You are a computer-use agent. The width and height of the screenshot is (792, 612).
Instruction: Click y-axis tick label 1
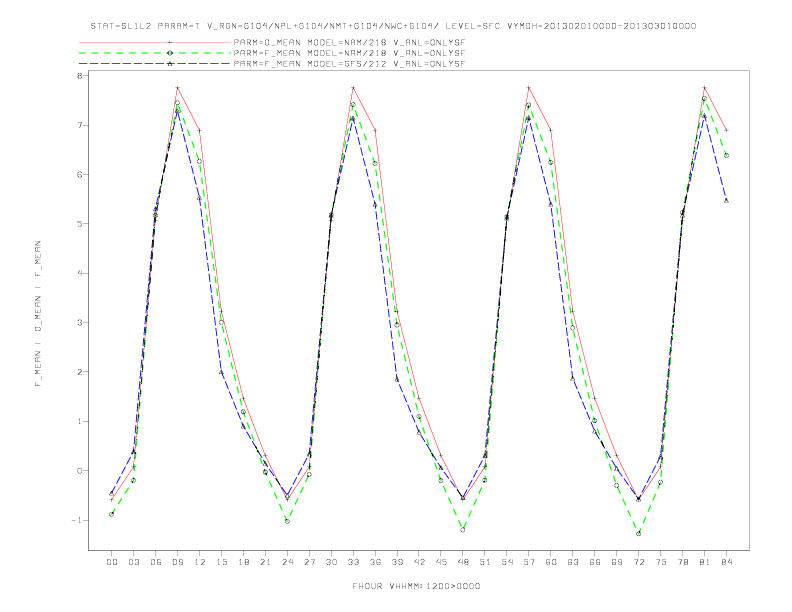pyautogui.click(x=79, y=421)
